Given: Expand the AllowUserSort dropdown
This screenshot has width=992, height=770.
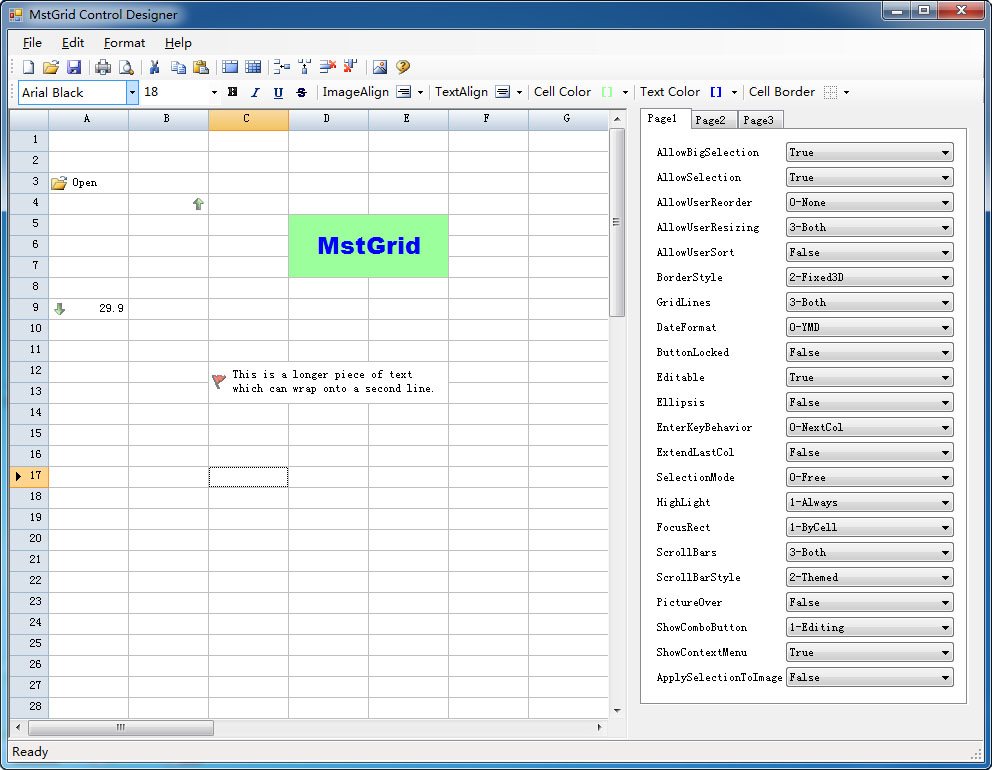Looking at the screenshot, I should pos(945,252).
